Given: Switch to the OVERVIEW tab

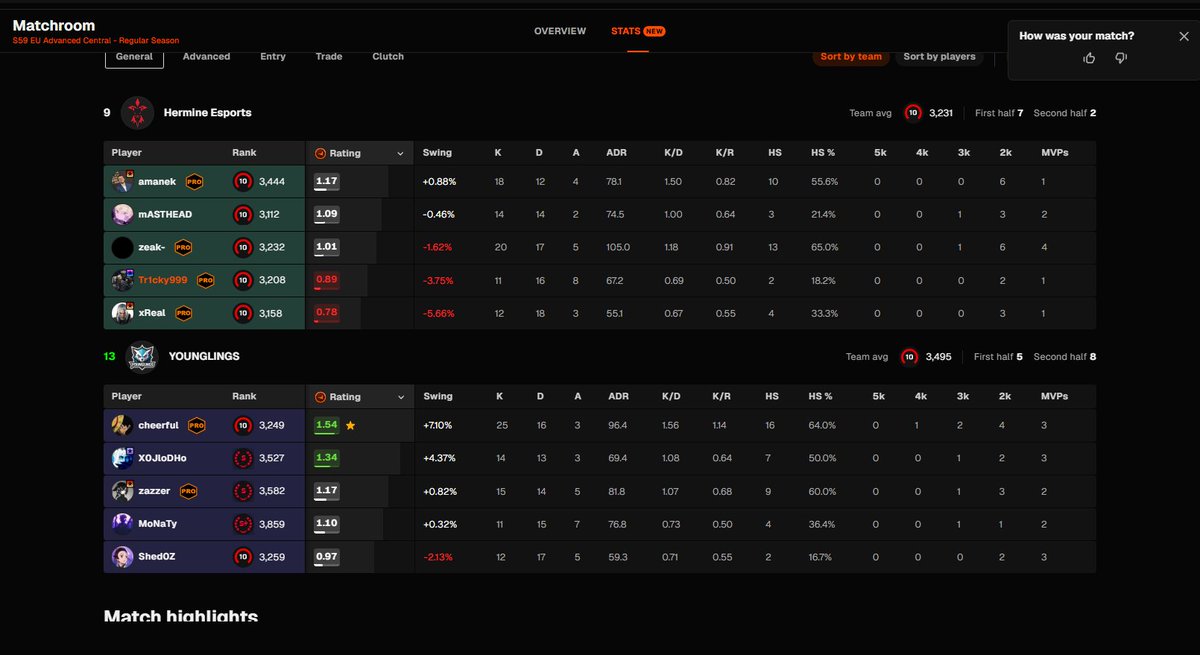Looking at the screenshot, I should point(560,31).
